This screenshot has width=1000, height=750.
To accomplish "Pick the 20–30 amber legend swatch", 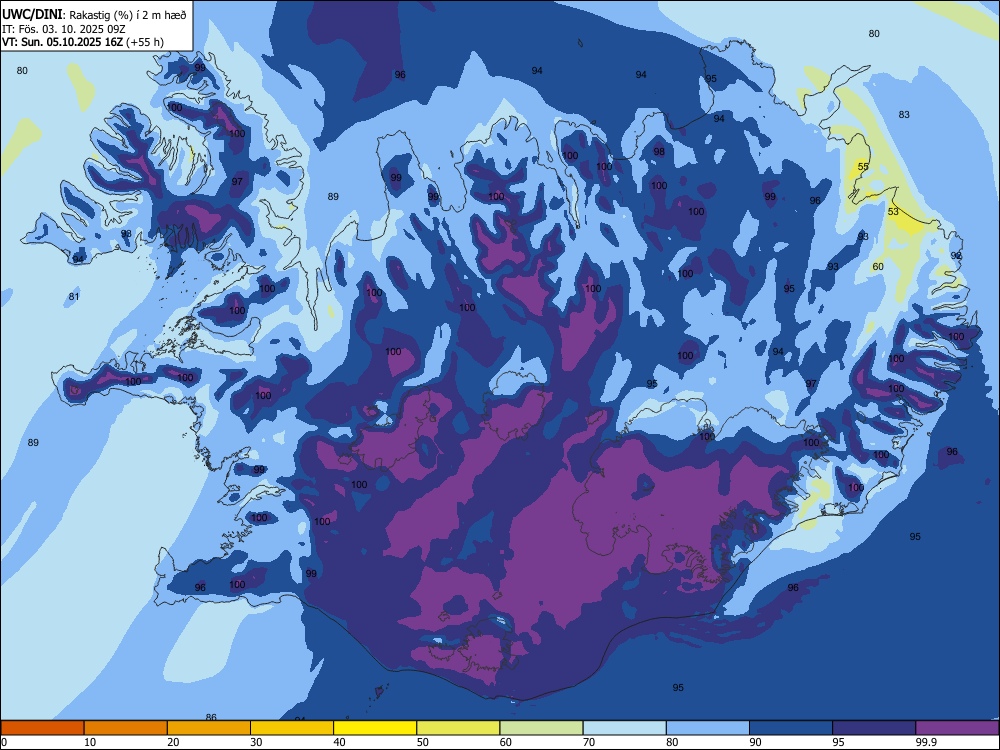I will coord(209,728).
